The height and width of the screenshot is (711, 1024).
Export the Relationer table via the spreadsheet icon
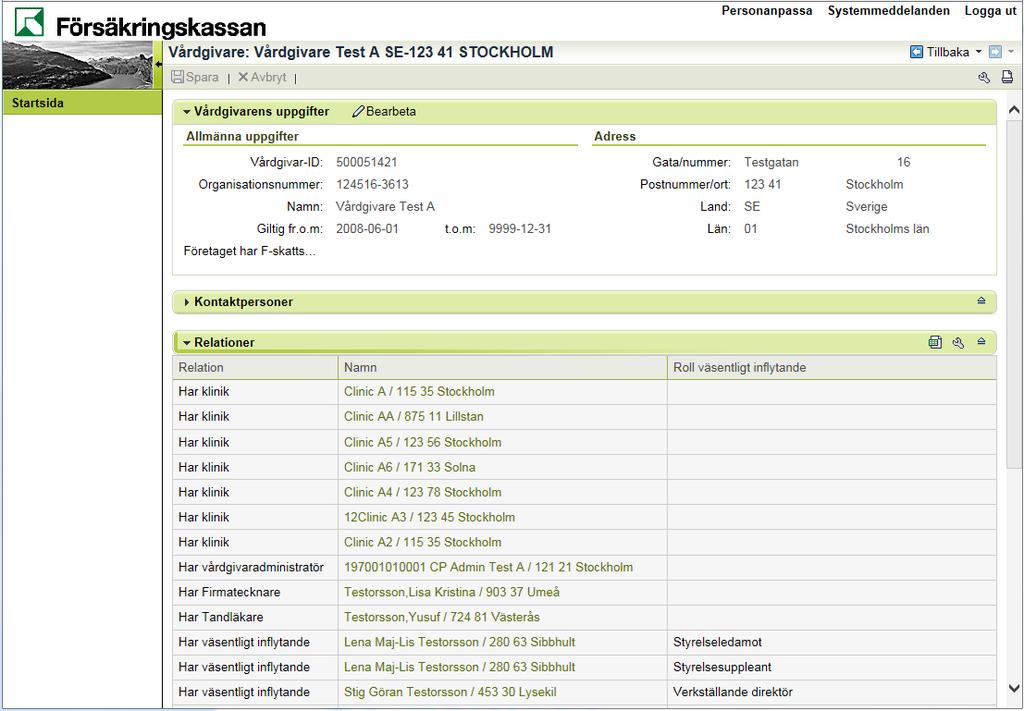[935, 342]
